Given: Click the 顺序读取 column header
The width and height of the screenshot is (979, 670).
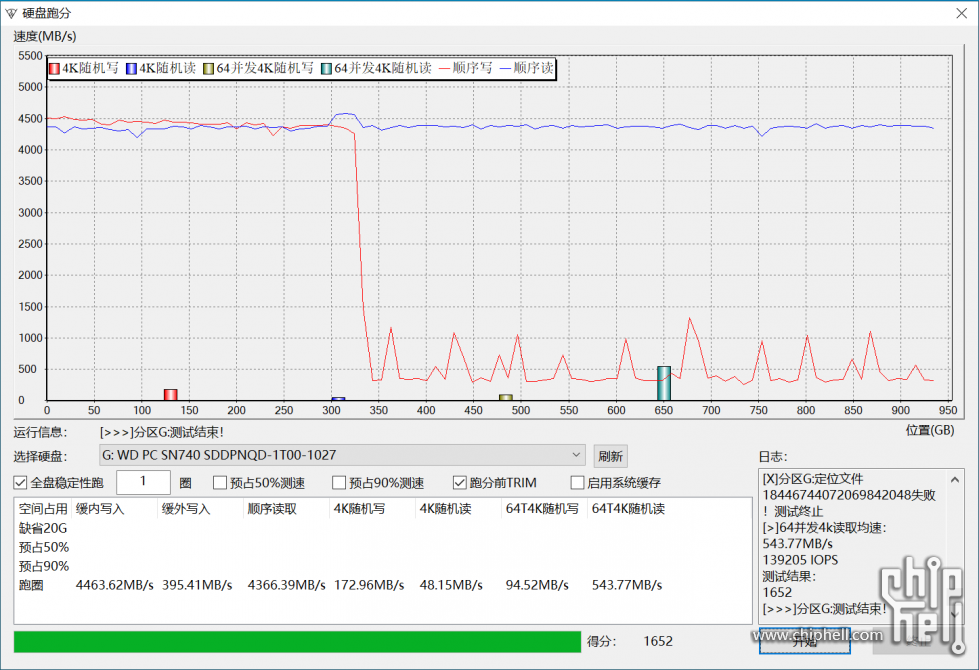Looking at the screenshot, I should [287, 509].
